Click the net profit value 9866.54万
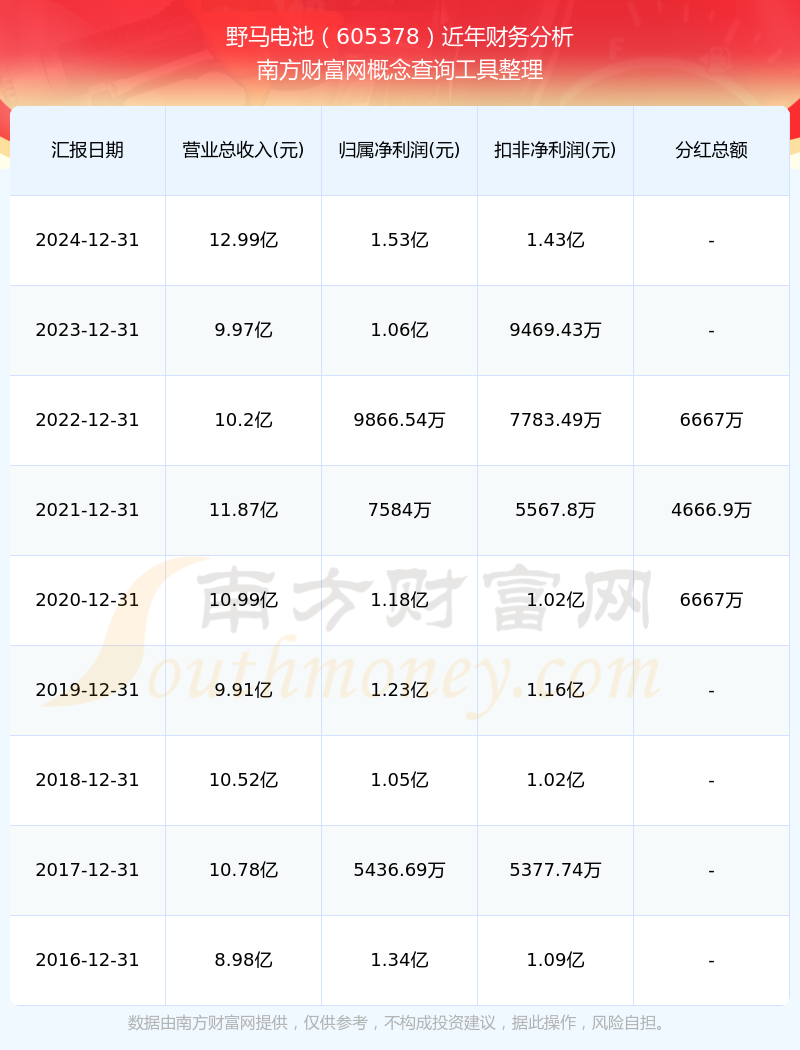This screenshot has height=1050, width=800. coord(400,420)
